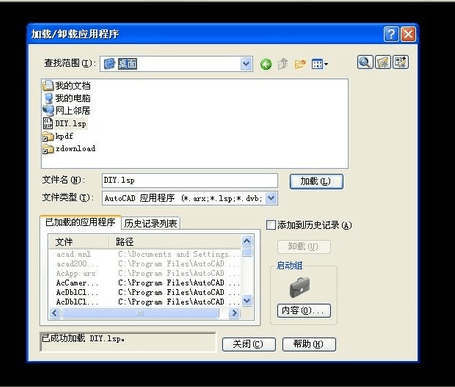Open the views menu dropdown arrow
This screenshot has width=455, height=387.
(x=326, y=64)
